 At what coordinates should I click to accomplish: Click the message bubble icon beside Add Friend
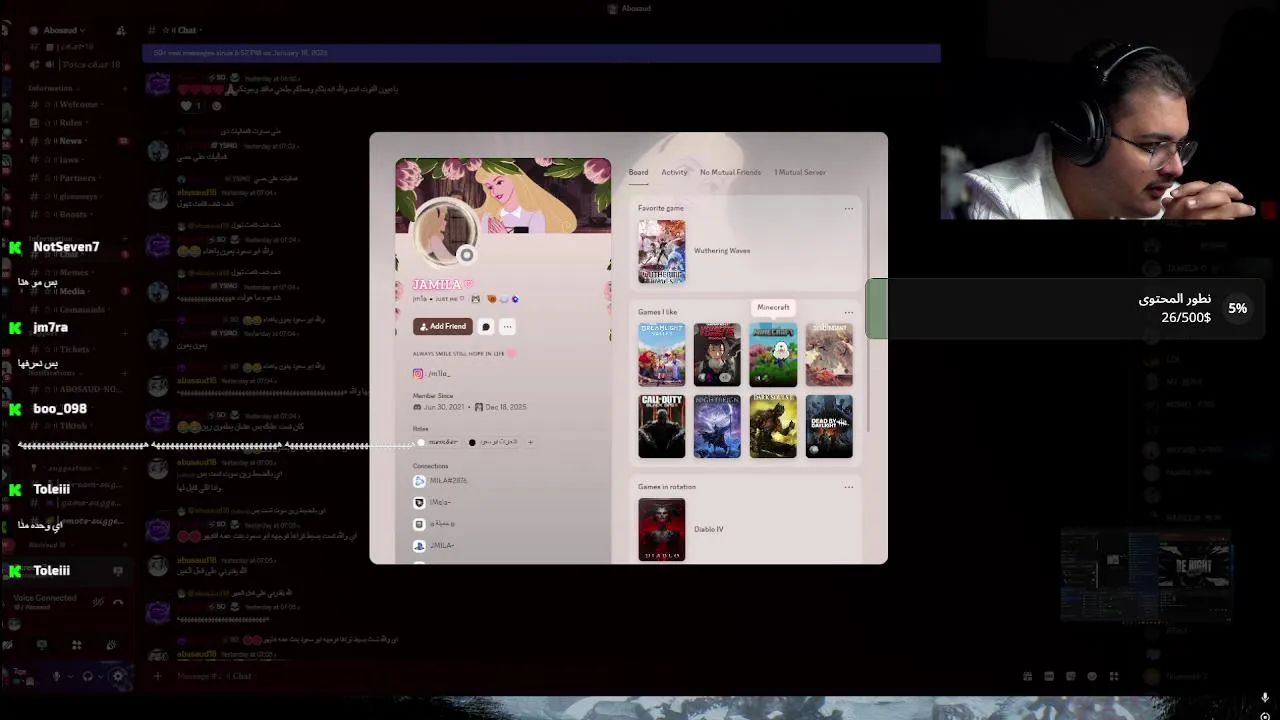[486, 326]
